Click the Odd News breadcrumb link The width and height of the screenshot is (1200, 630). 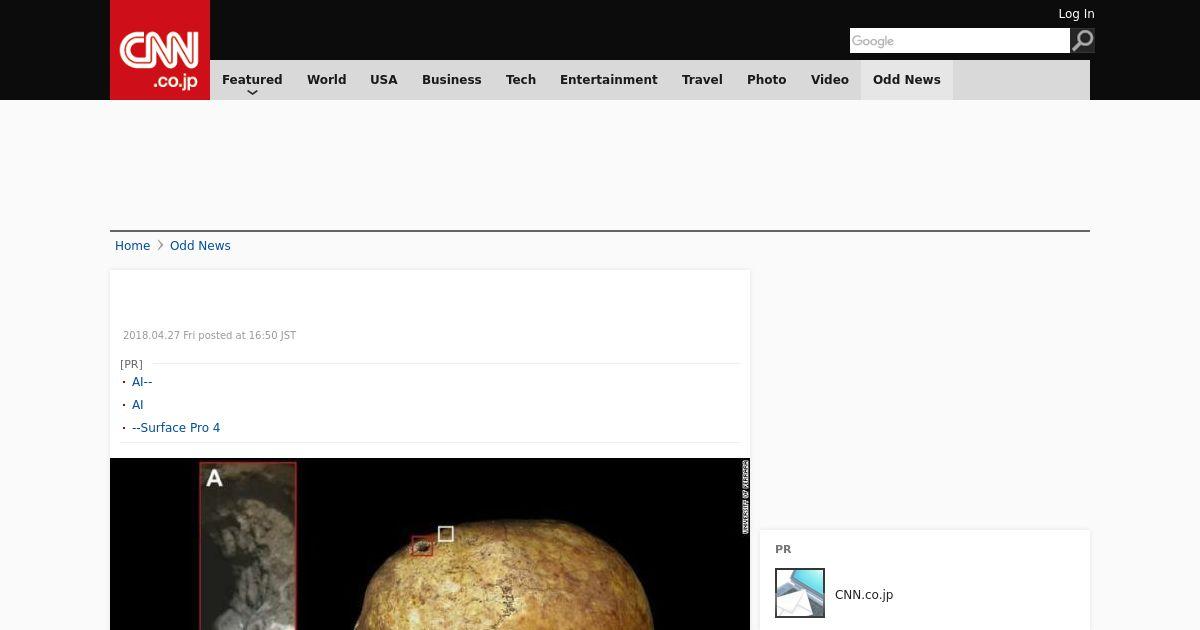200,246
